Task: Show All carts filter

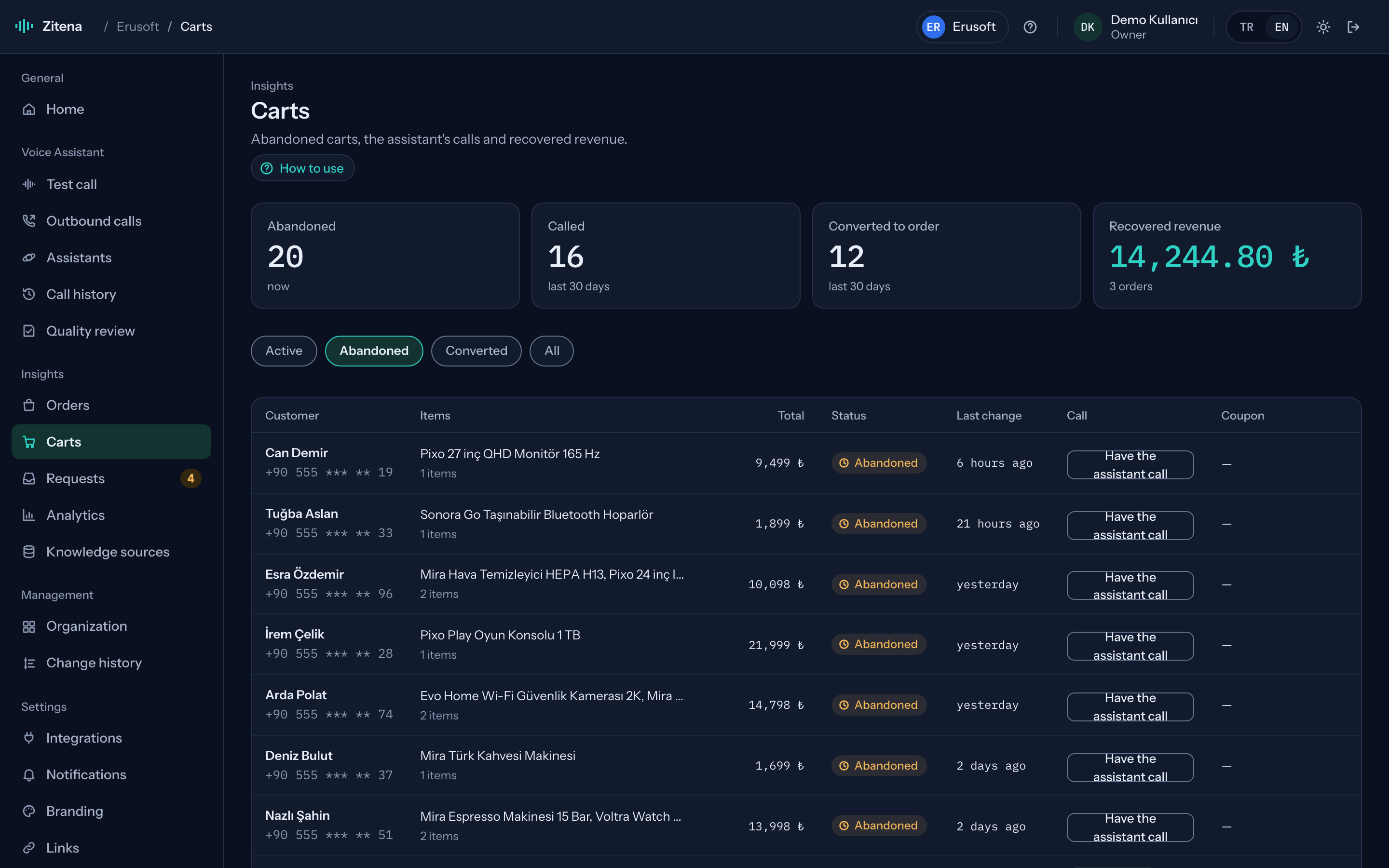Action: click(552, 351)
